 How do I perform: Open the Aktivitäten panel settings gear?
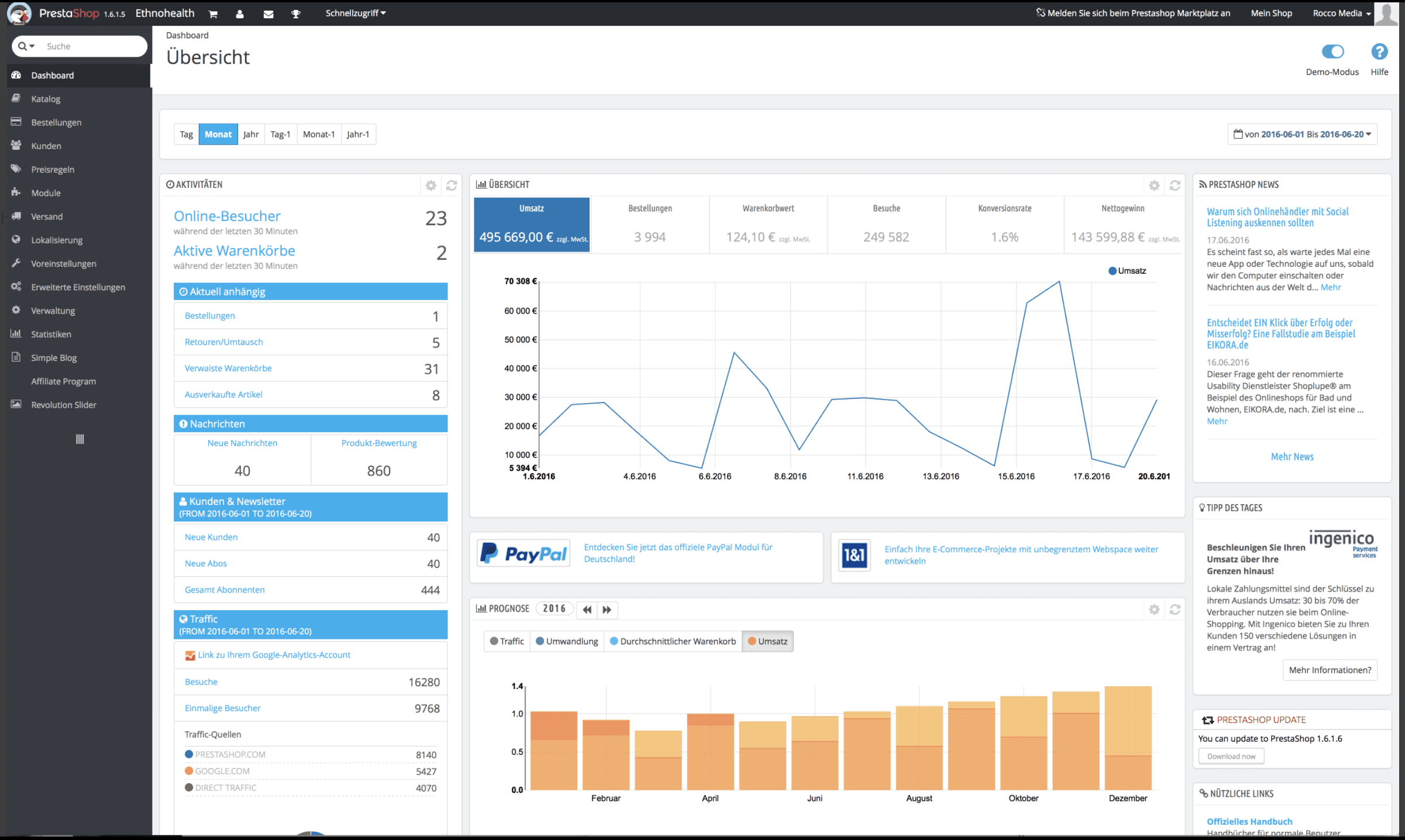tap(431, 185)
